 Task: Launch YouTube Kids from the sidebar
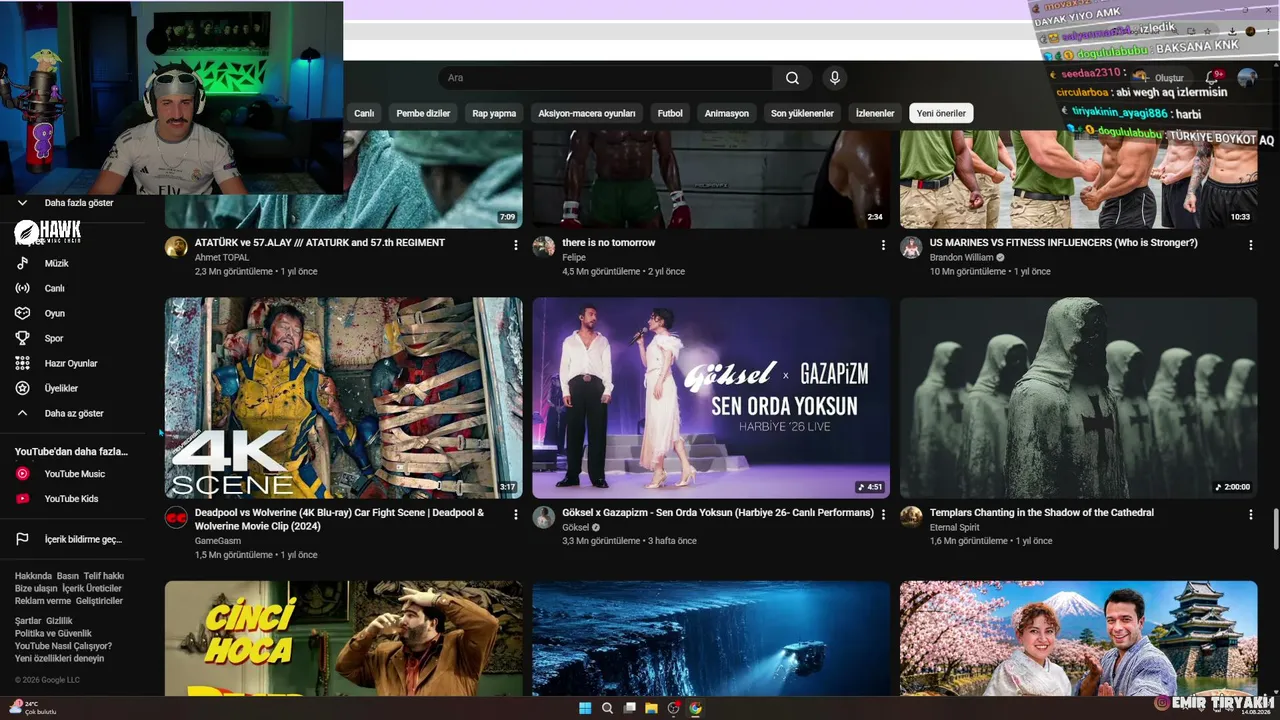click(71, 499)
